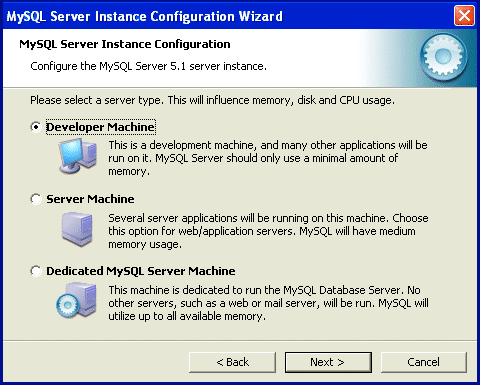
Task: Click the 'utilize up to all available memory' paragraph
Action: (x=268, y=303)
